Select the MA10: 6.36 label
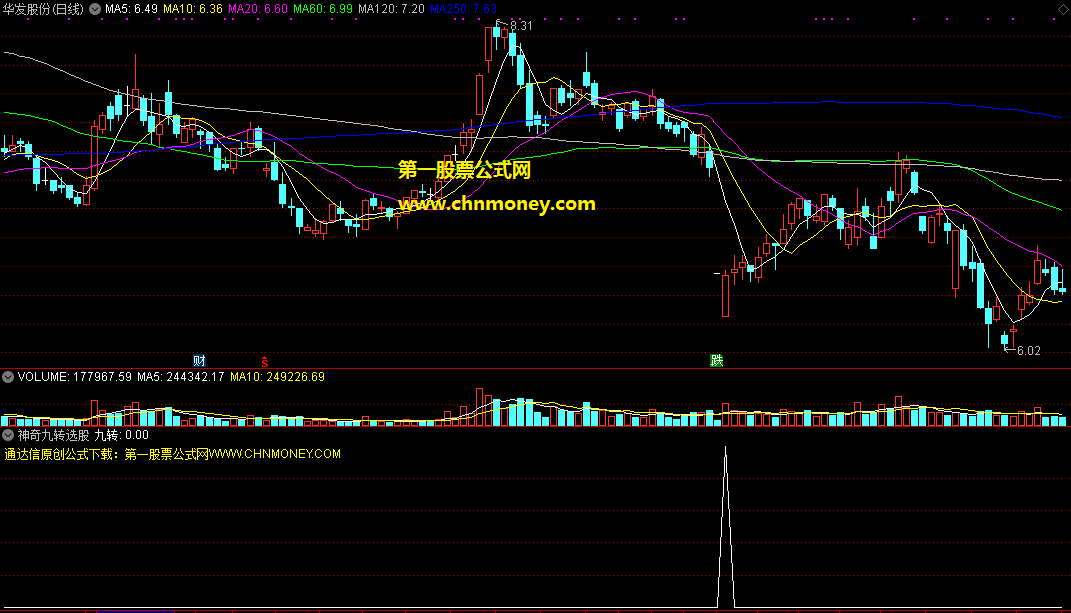This screenshot has height=613, width=1071. tap(193, 9)
